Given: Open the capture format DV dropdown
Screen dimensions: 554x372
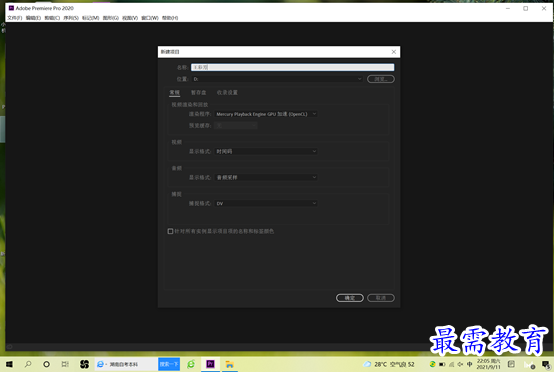Looking at the screenshot, I should [266, 203].
